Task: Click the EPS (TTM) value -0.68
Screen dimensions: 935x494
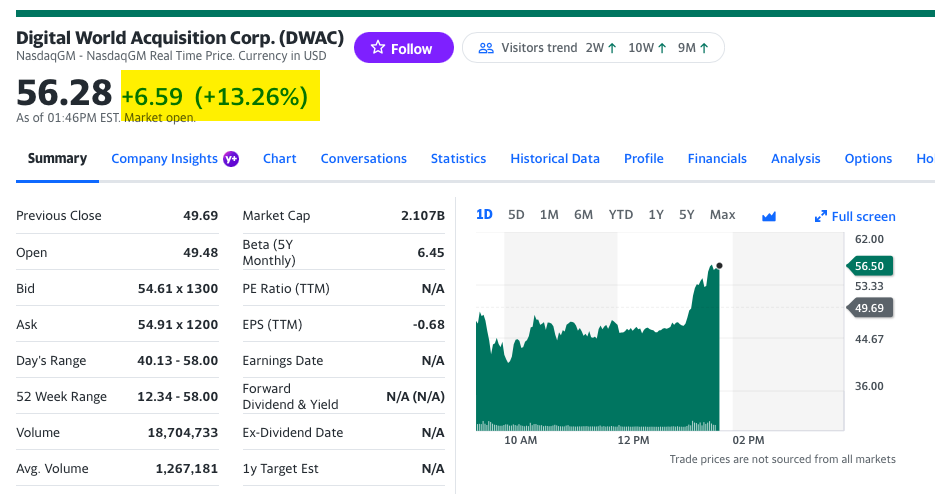Action: (429, 325)
